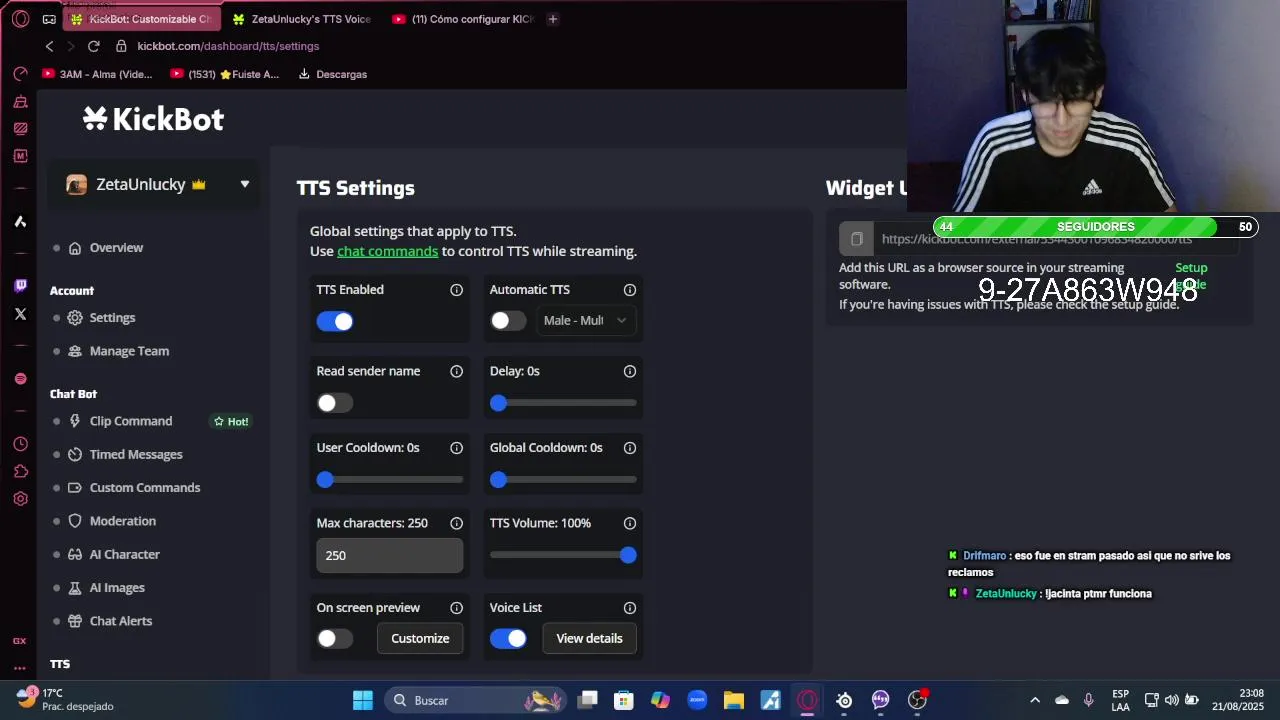This screenshot has width=1280, height=720.
Task: Open GX Corner icon in sidebar
Action: pyautogui.click(x=20, y=641)
